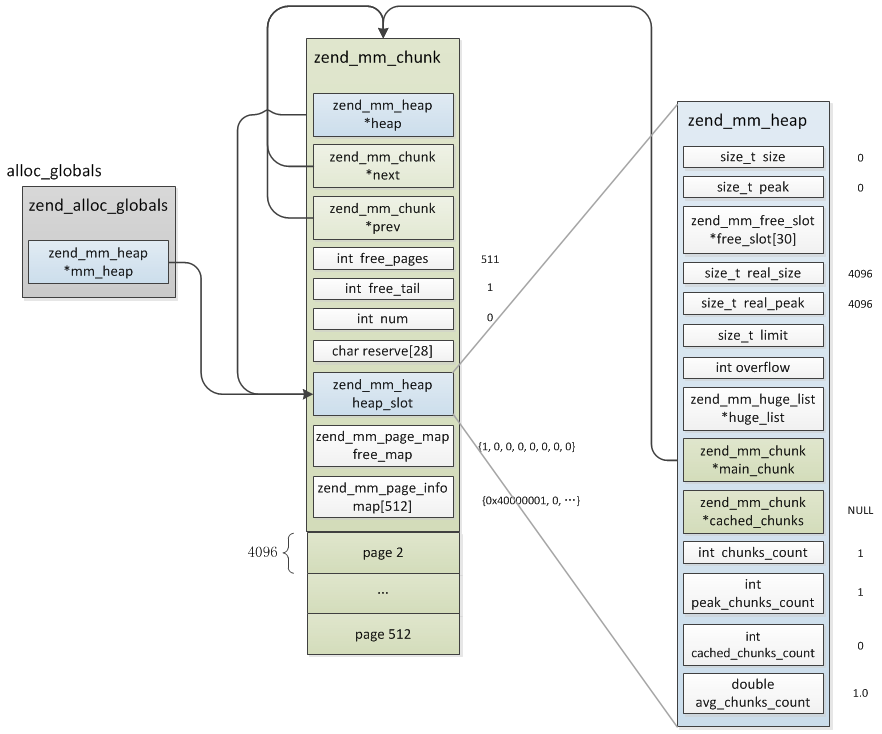Select the int num field

point(382,319)
